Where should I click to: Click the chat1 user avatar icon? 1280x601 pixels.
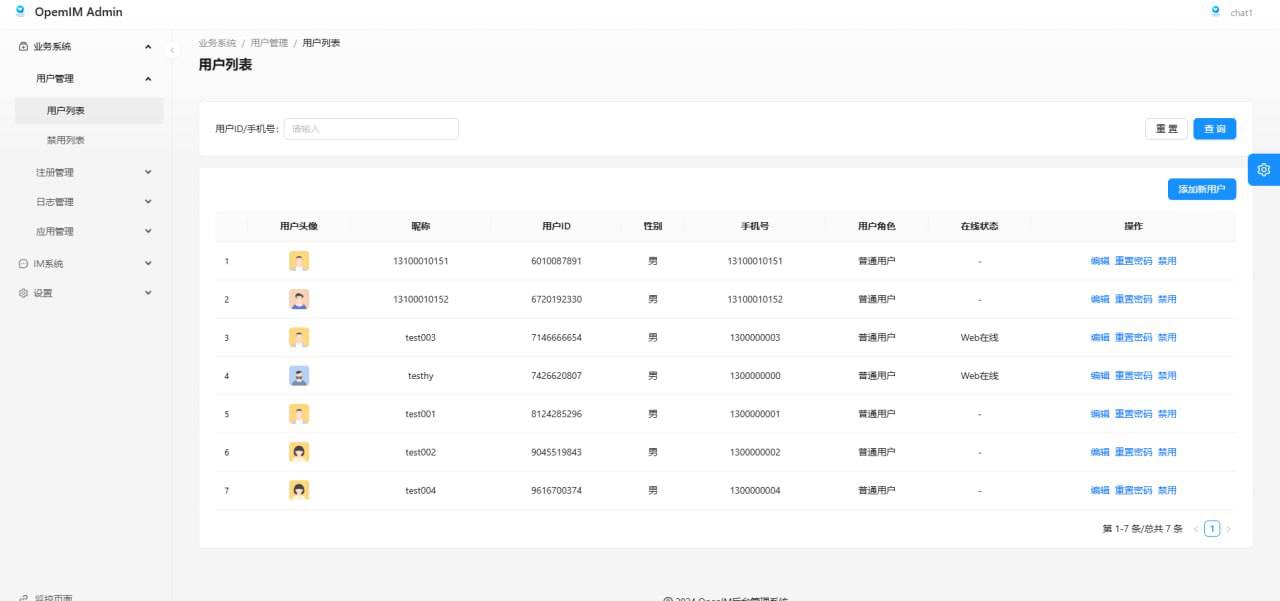coord(1215,12)
